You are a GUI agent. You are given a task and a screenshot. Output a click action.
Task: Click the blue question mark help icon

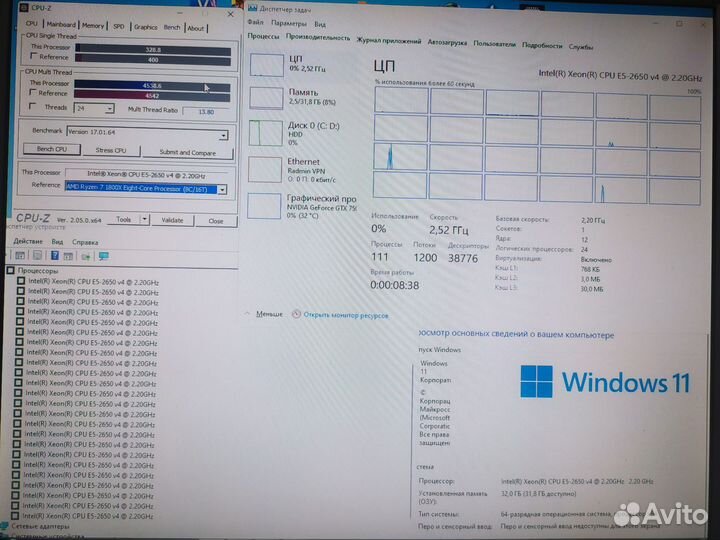pos(55,256)
